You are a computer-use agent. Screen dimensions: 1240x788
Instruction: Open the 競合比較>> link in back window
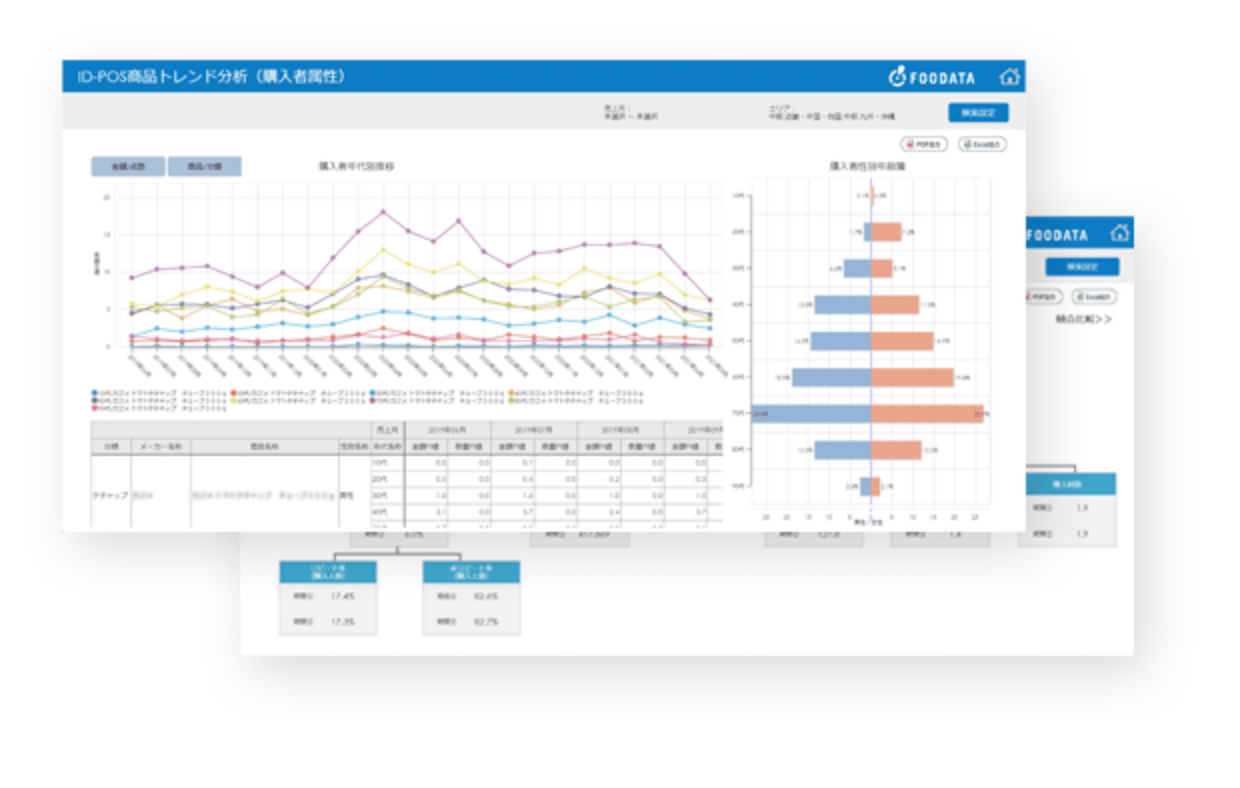(x=1084, y=320)
